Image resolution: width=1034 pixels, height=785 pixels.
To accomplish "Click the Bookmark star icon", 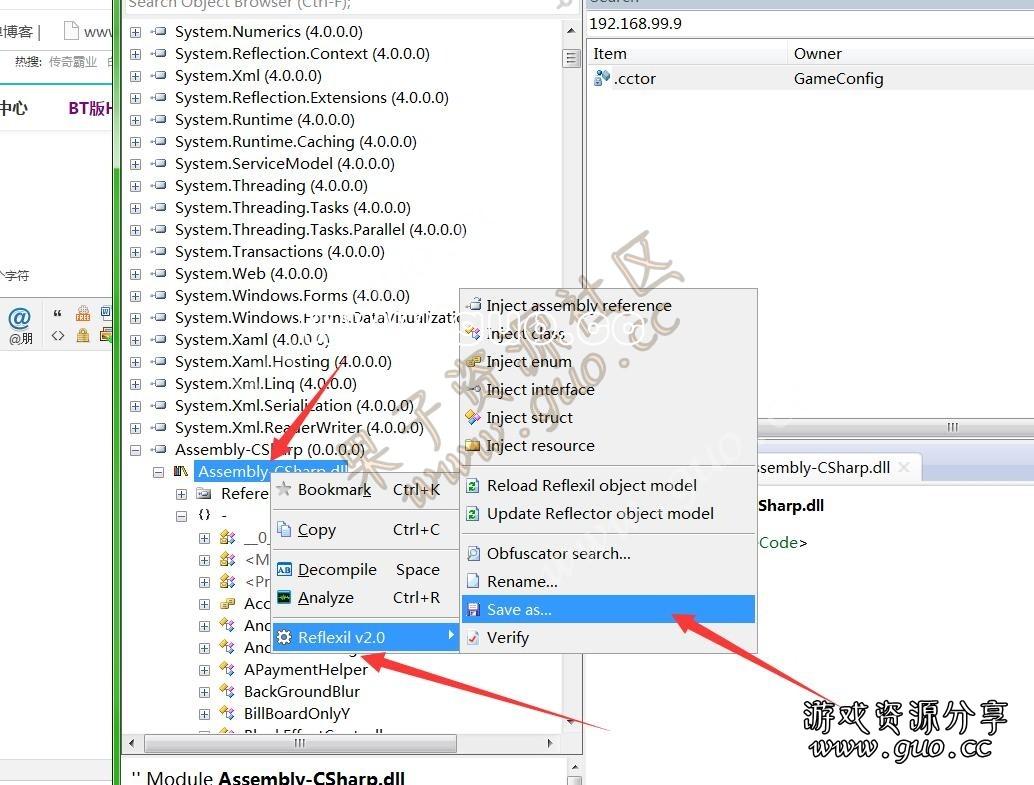I will click(x=284, y=489).
